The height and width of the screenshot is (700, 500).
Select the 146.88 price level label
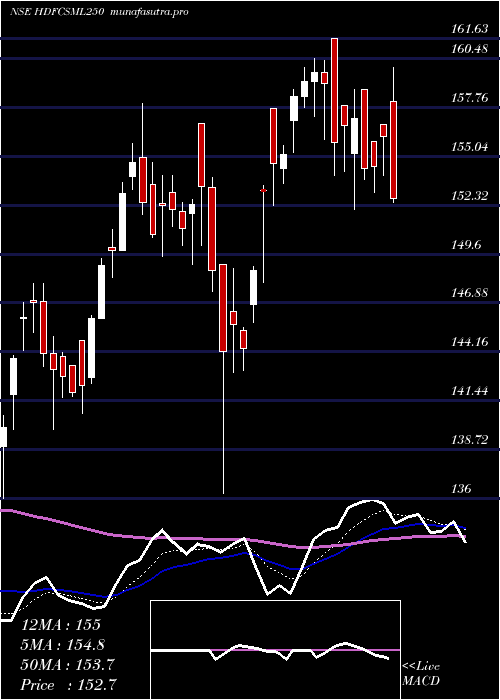469,293
